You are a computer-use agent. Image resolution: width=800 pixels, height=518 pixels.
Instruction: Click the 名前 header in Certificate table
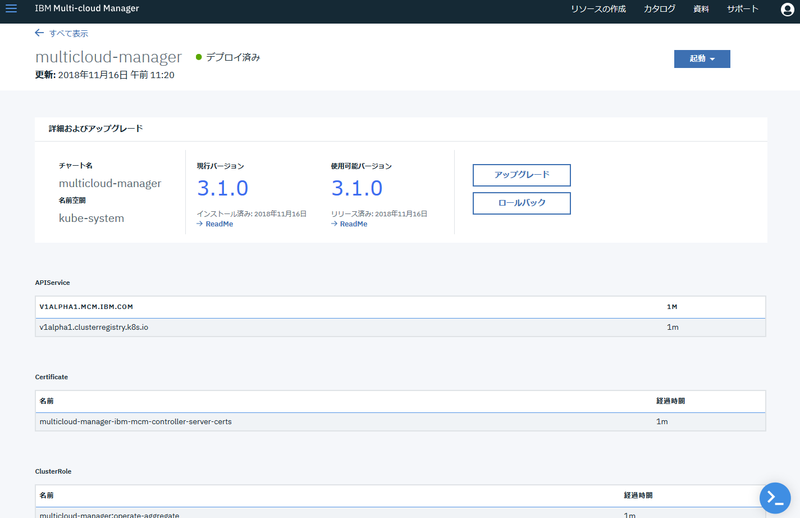pos(46,401)
